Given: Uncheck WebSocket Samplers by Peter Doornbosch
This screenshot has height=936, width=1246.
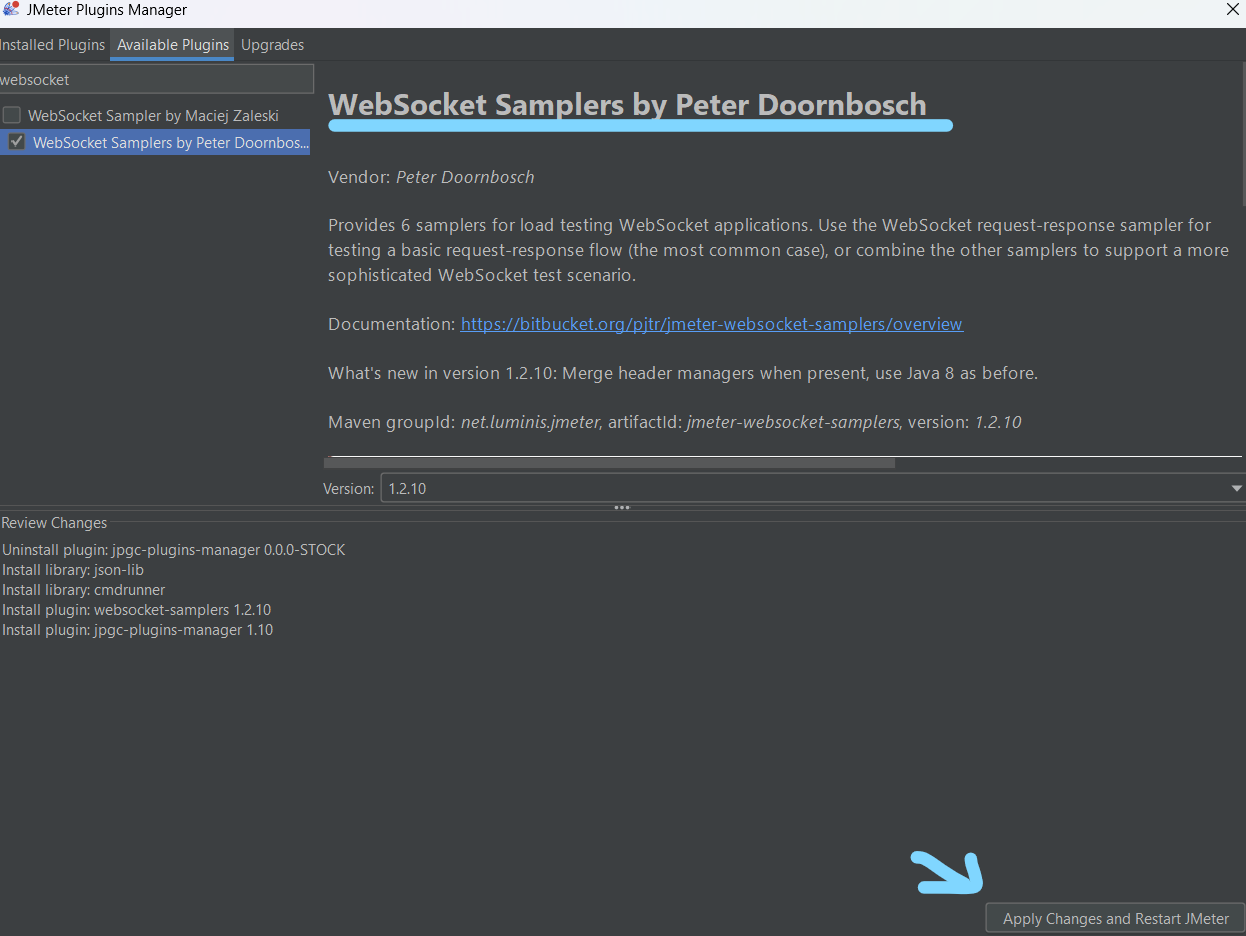Looking at the screenshot, I should click(17, 142).
